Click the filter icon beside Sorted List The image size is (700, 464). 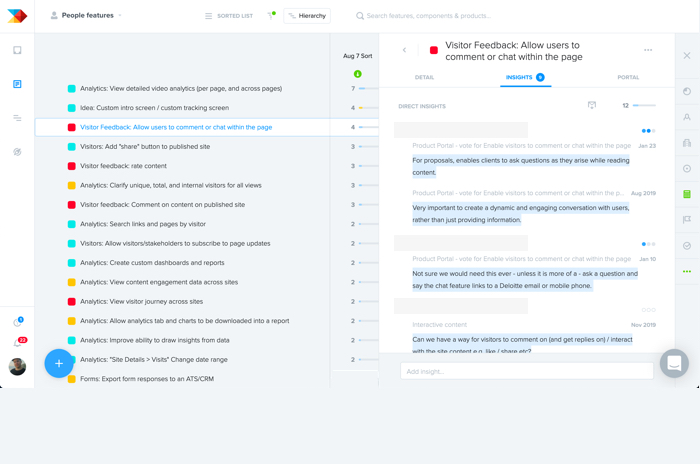click(271, 16)
